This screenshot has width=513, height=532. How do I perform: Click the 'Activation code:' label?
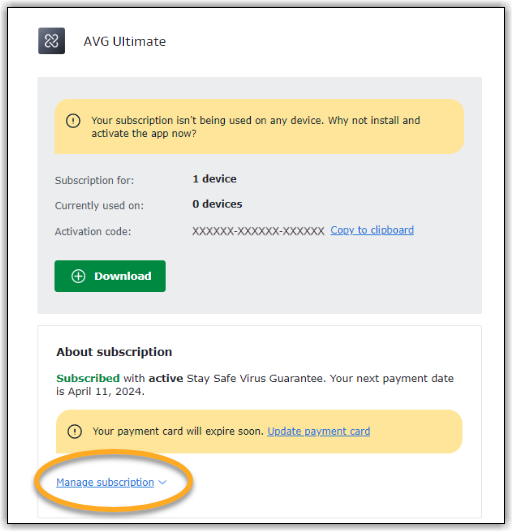pos(93,232)
